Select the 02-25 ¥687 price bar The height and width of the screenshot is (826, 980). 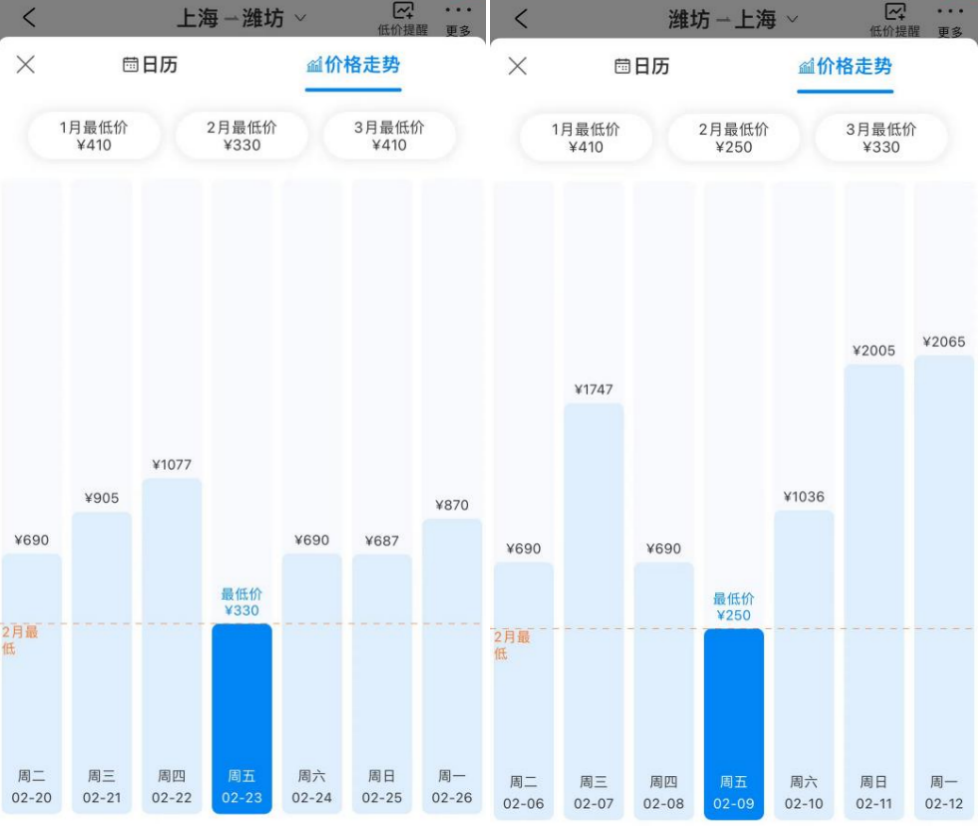pyautogui.click(x=382, y=684)
